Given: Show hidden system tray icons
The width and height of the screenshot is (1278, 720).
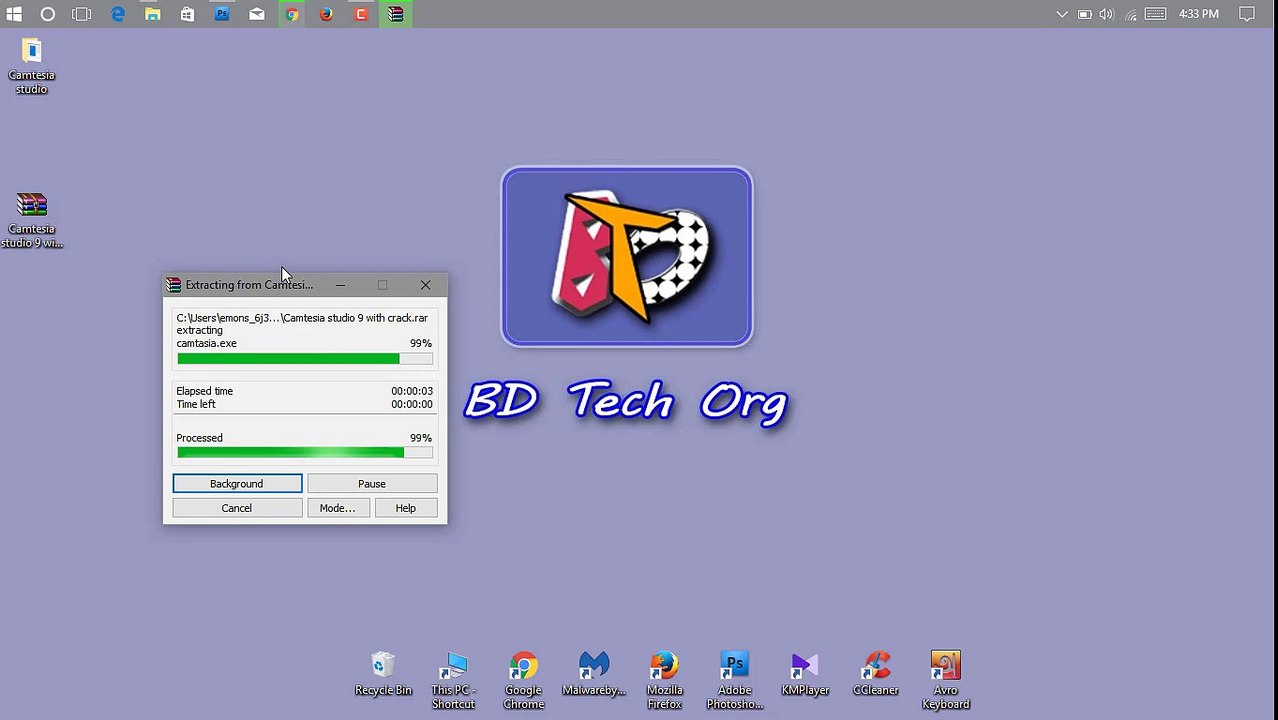Looking at the screenshot, I should click(x=1062, y=14).
